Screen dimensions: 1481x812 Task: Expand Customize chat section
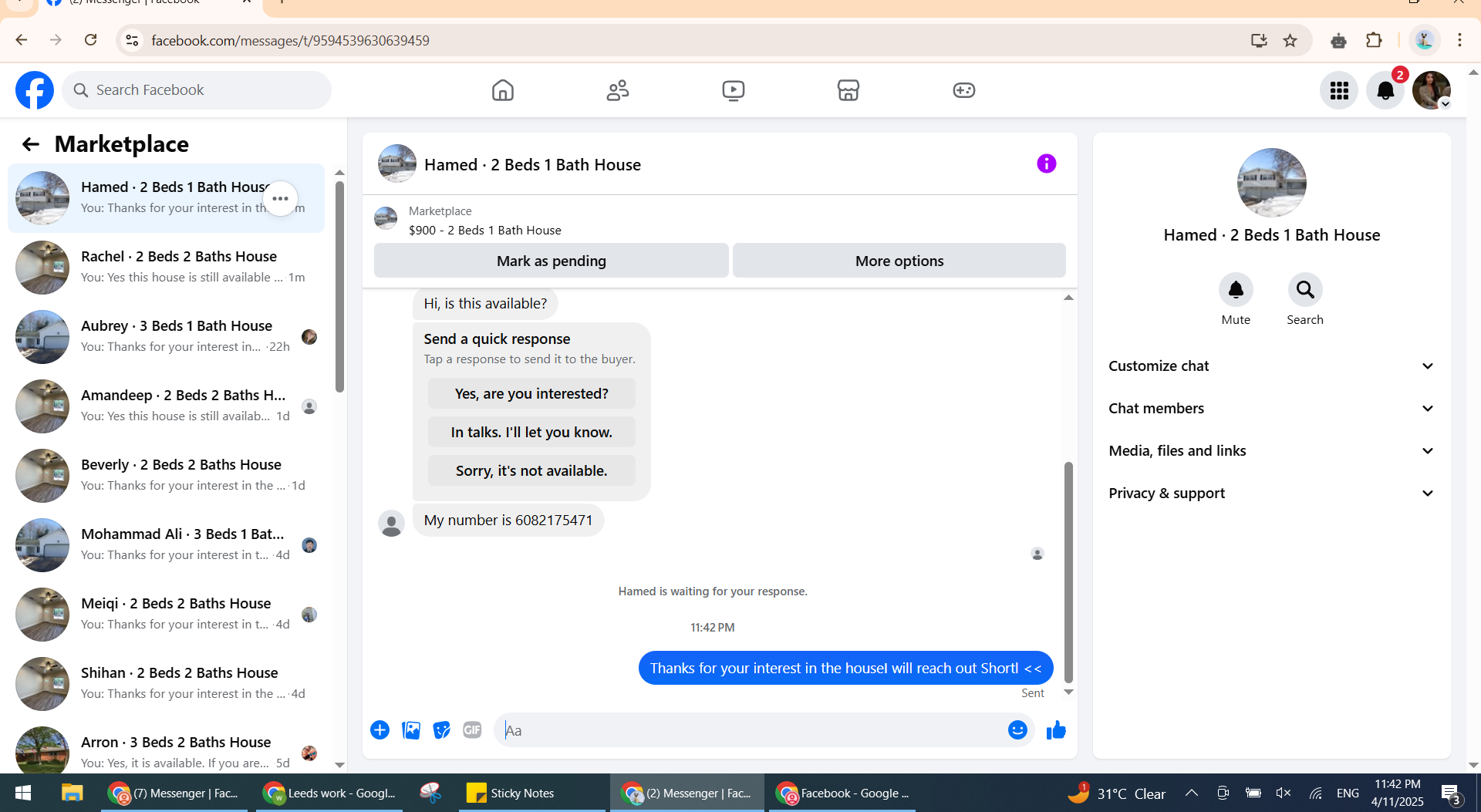coord(1271,366)
